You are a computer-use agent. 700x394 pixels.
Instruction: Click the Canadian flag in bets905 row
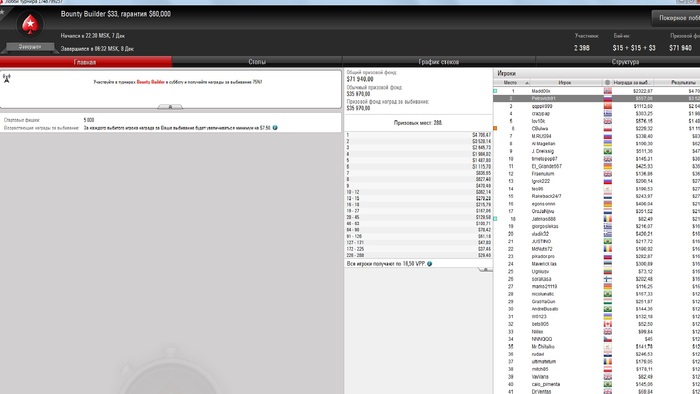(607, 324)
